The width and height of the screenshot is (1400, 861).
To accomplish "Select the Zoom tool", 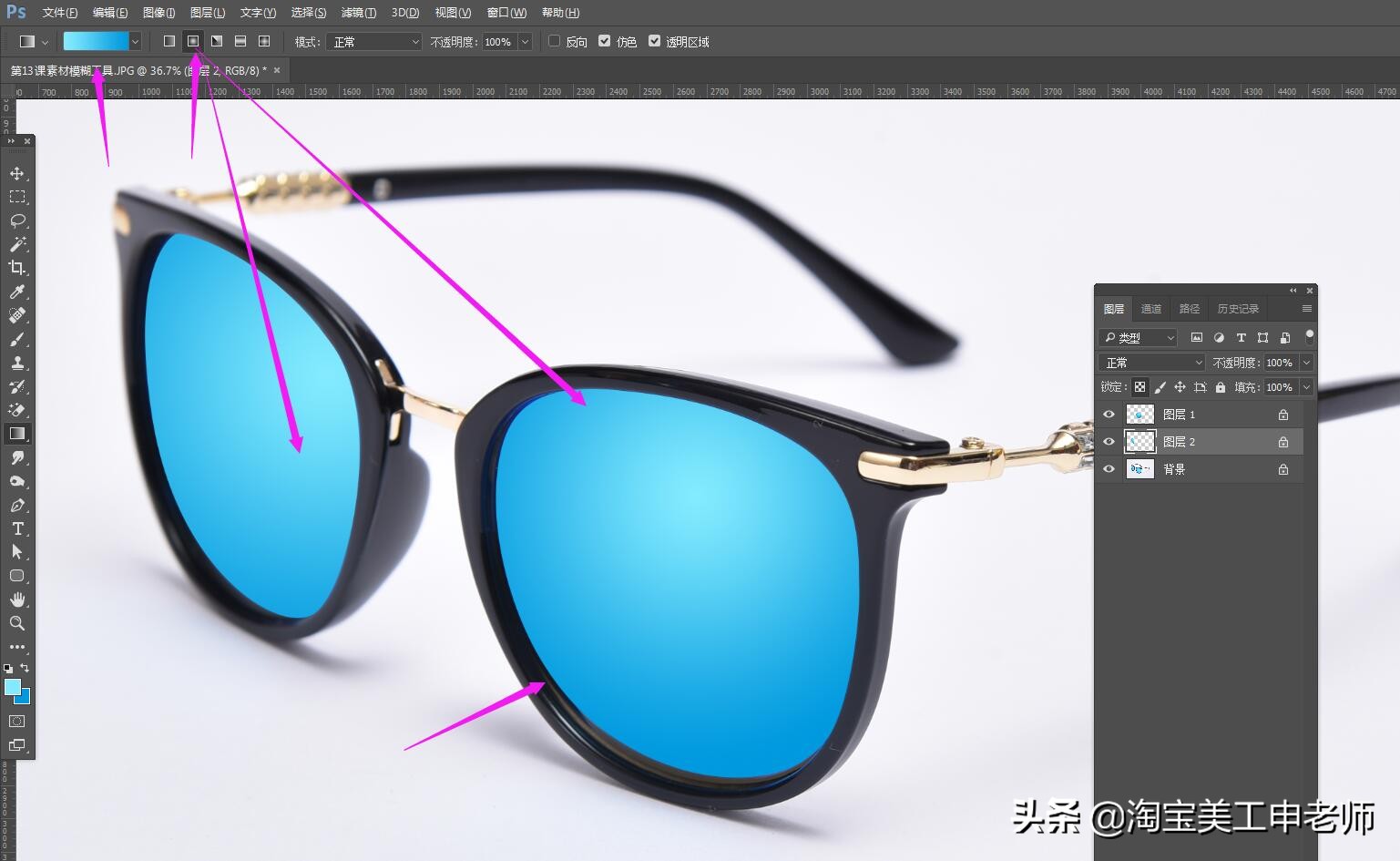I will (x=17, y=623).
